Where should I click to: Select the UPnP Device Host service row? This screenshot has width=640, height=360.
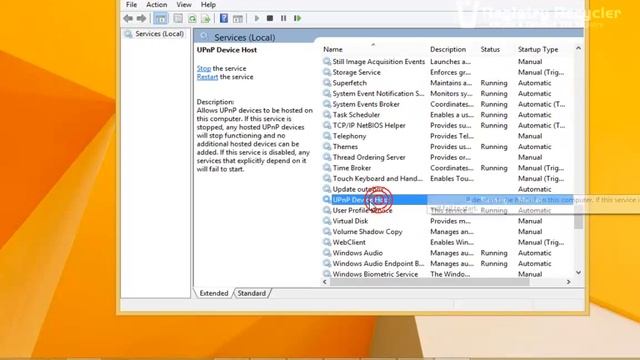coord(447,200)
